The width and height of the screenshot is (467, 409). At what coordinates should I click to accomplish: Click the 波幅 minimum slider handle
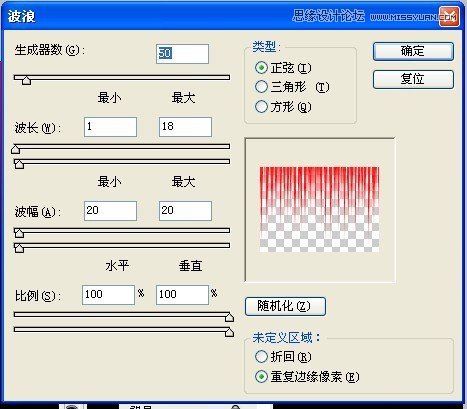point(19,233)
